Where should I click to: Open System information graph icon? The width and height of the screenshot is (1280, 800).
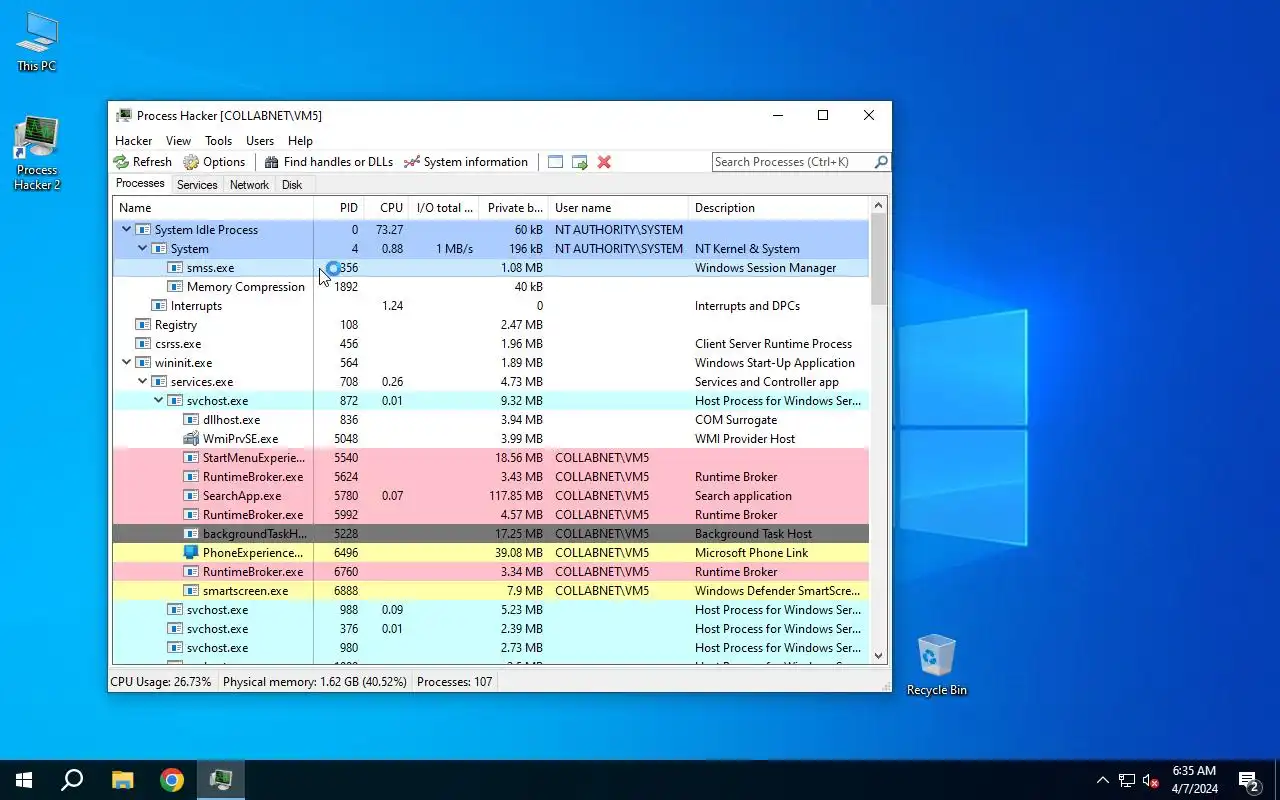point(411,162)
